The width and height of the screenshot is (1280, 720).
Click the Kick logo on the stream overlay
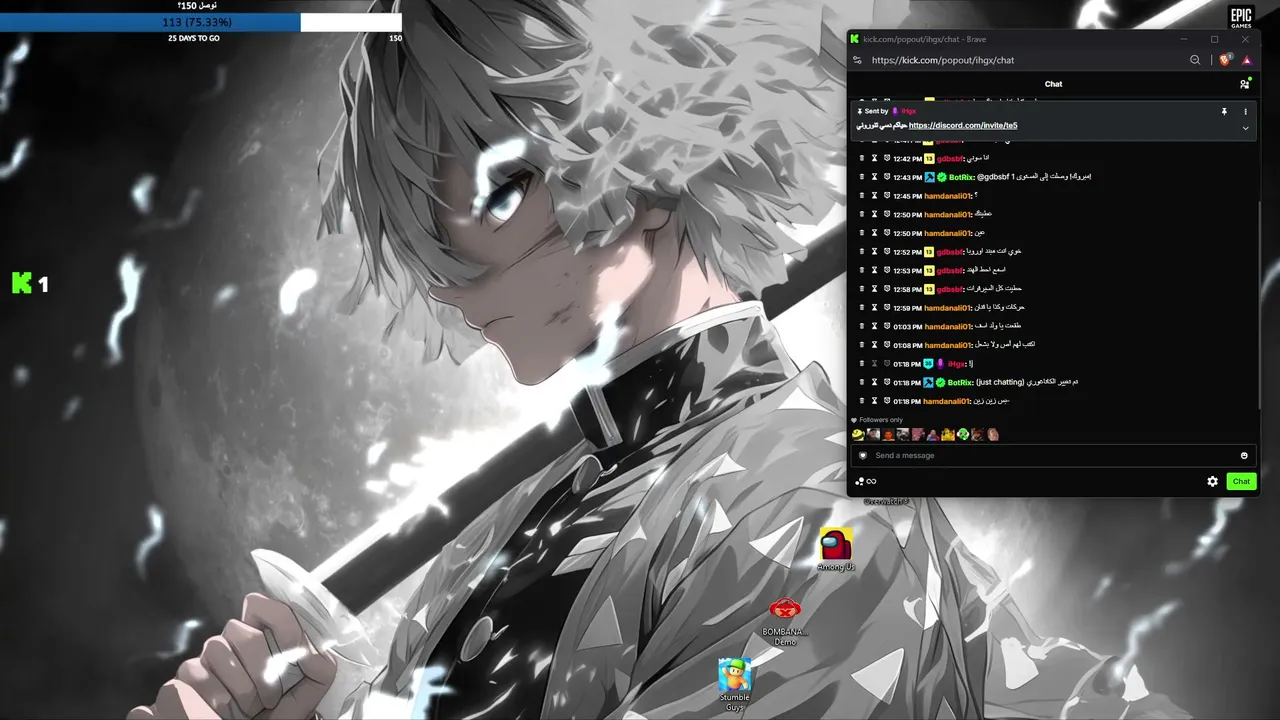21,283
